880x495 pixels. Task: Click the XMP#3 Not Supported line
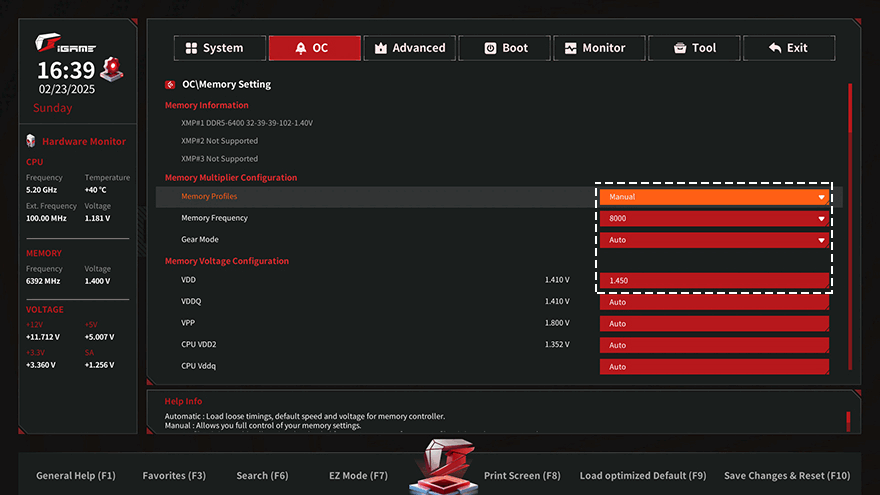219,159
